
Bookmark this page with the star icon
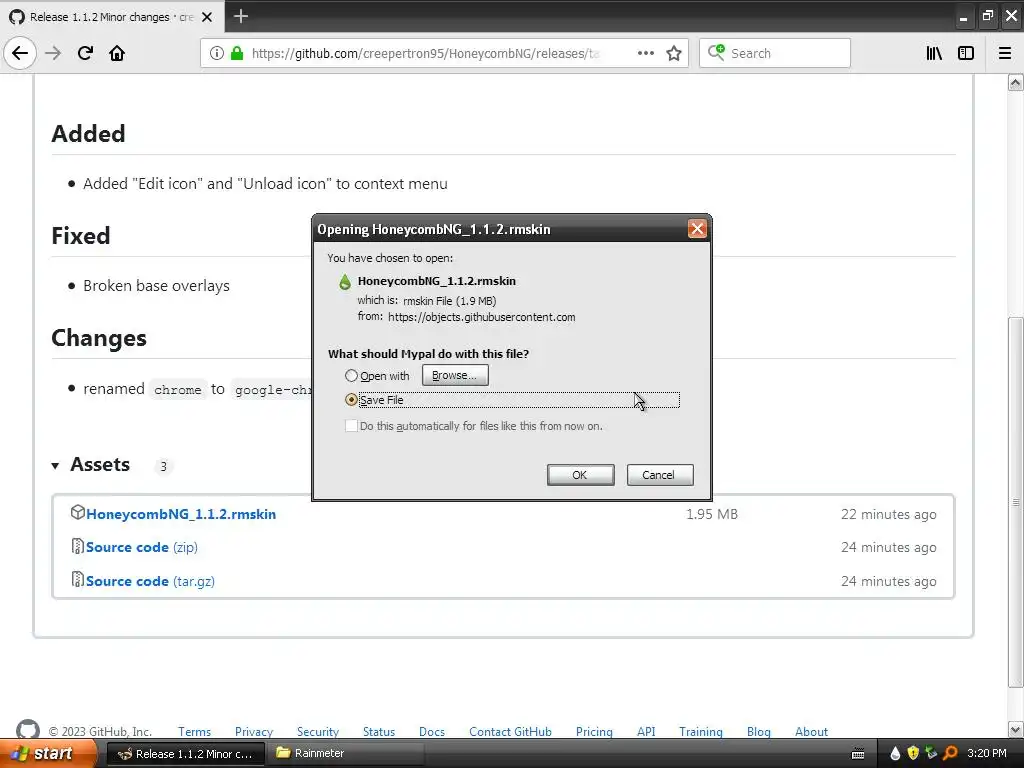click(674, 53)
